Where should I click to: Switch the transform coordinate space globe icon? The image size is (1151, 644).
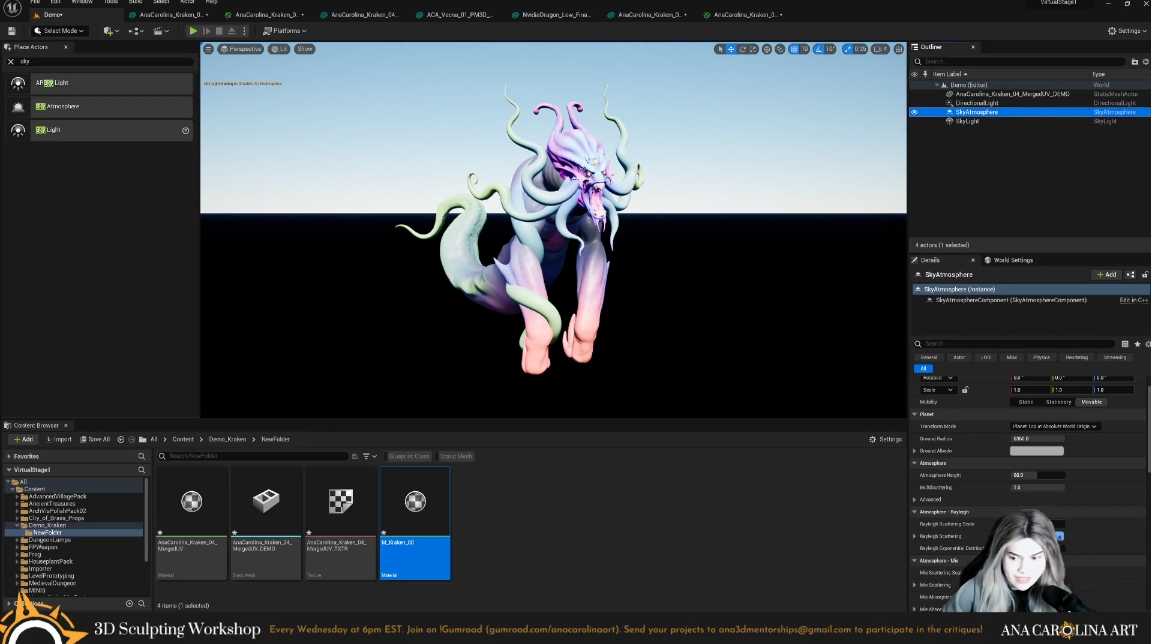pyautogui.click(x=767, y=49)
